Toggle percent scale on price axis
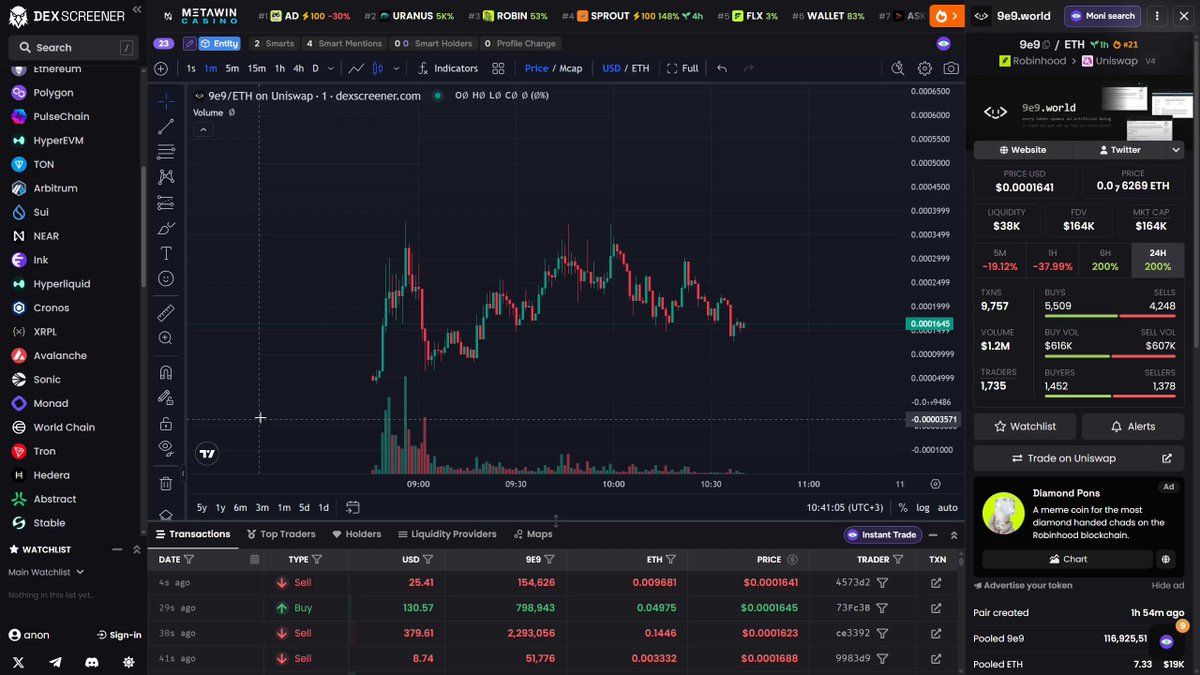Screen dimensions: 1200x675 (903, 507)
